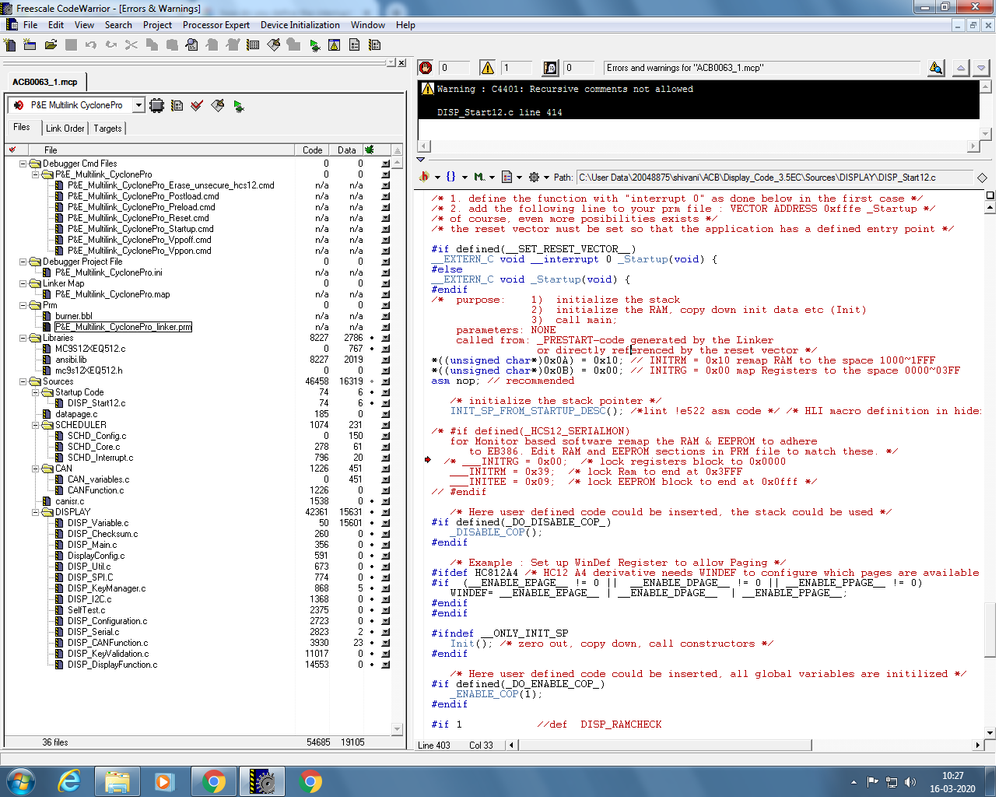Open the Search menu
The image size is (999, 797).
tap(119, 25)
